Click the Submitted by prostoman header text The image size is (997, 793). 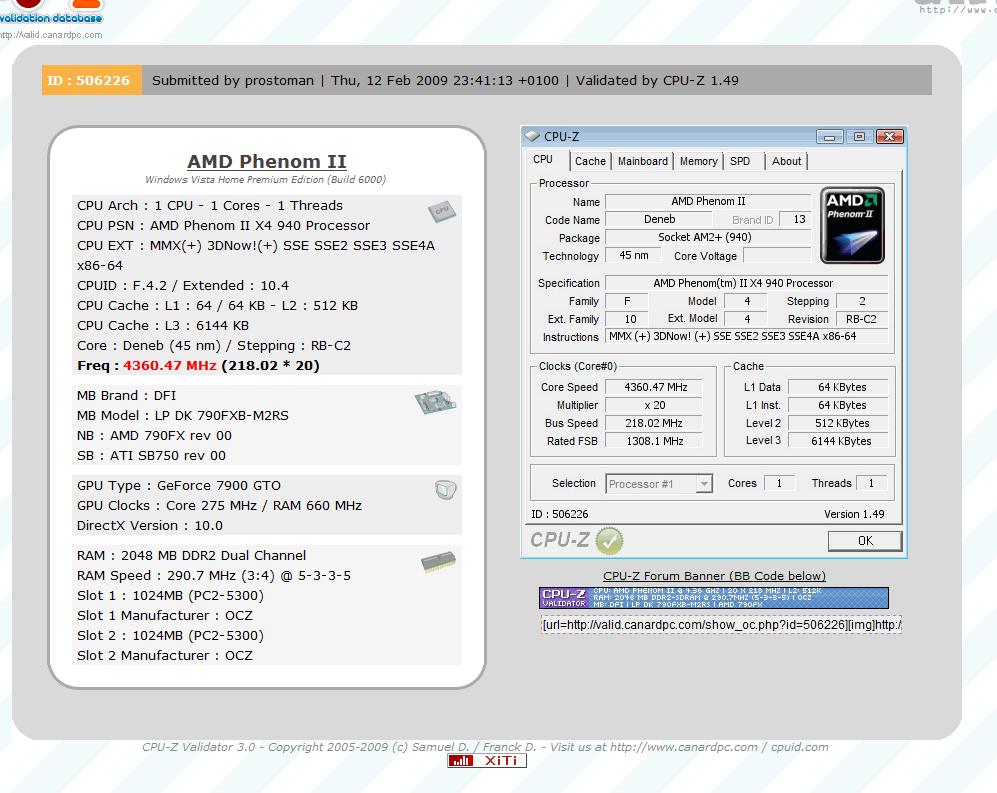(233, 80)
